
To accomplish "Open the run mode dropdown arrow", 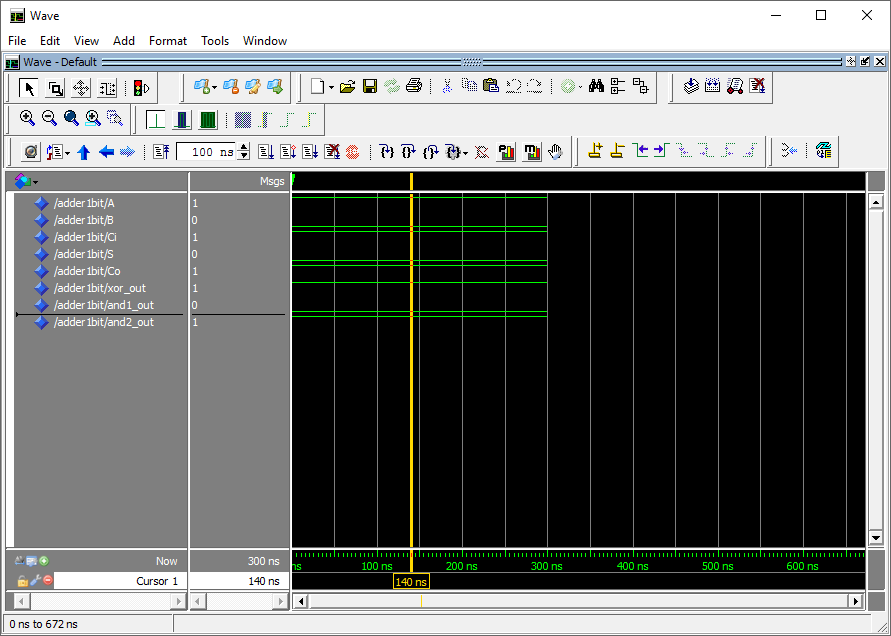I will pyautogui.click(x=68, y=153).
